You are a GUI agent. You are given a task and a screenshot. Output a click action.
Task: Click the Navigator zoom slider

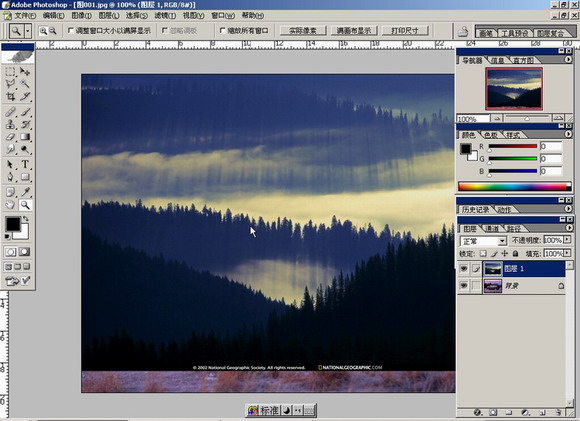tap(527, 118)
